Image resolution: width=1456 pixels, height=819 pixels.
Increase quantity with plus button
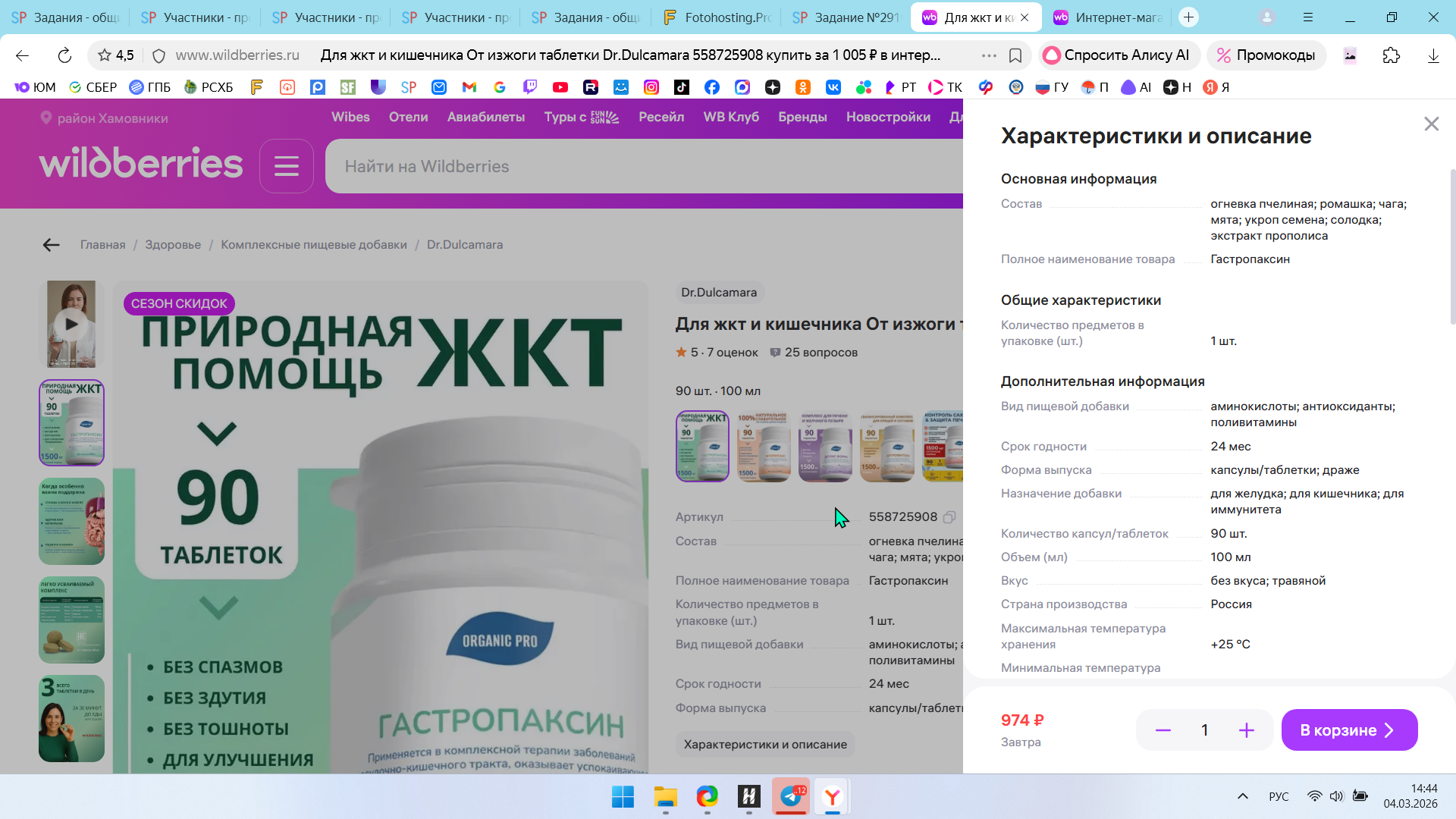(1246, 730)
